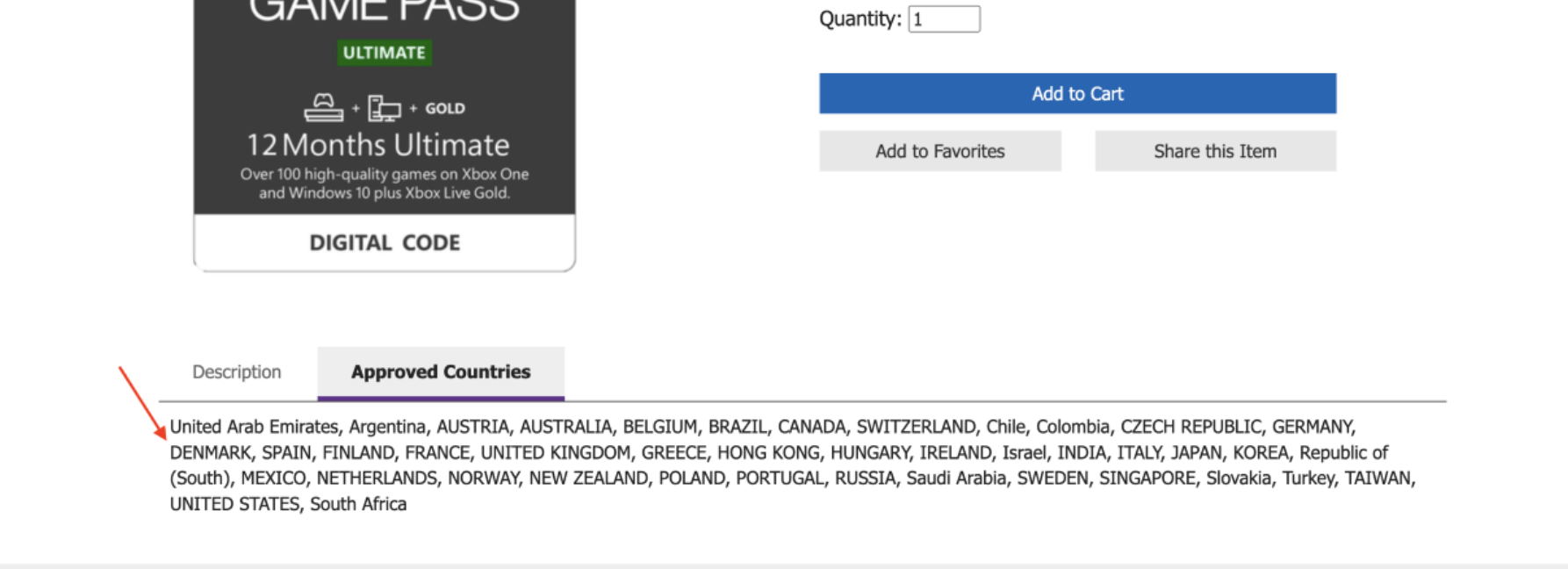The image size is (1568, 569).
Task: Click South Africa in country list
Action: 358,504
